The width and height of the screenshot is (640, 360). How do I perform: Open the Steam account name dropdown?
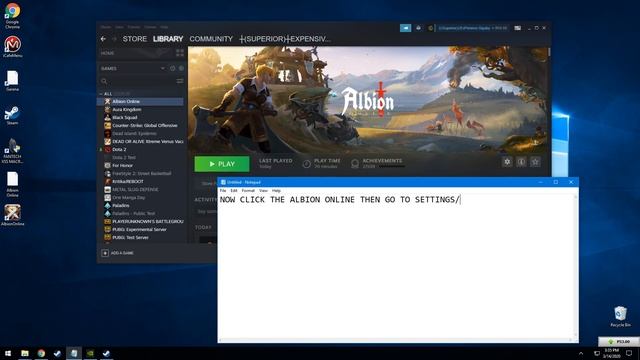coord(473,28)
